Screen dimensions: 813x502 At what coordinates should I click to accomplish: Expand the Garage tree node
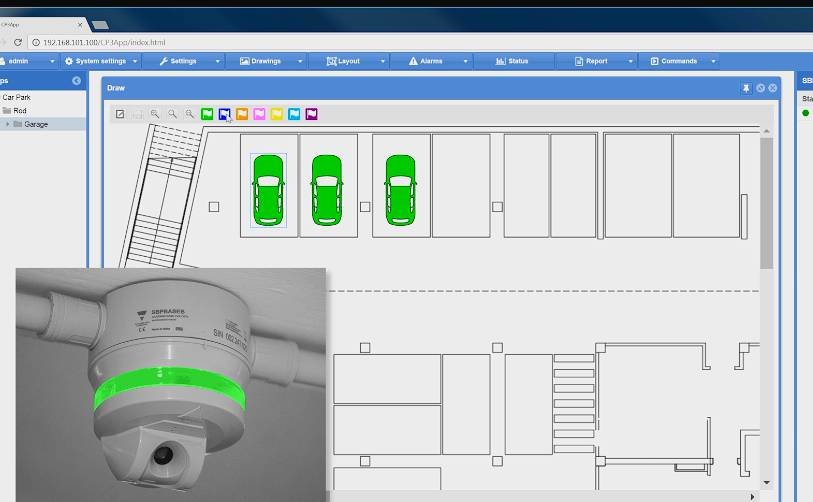pos(8,124)
